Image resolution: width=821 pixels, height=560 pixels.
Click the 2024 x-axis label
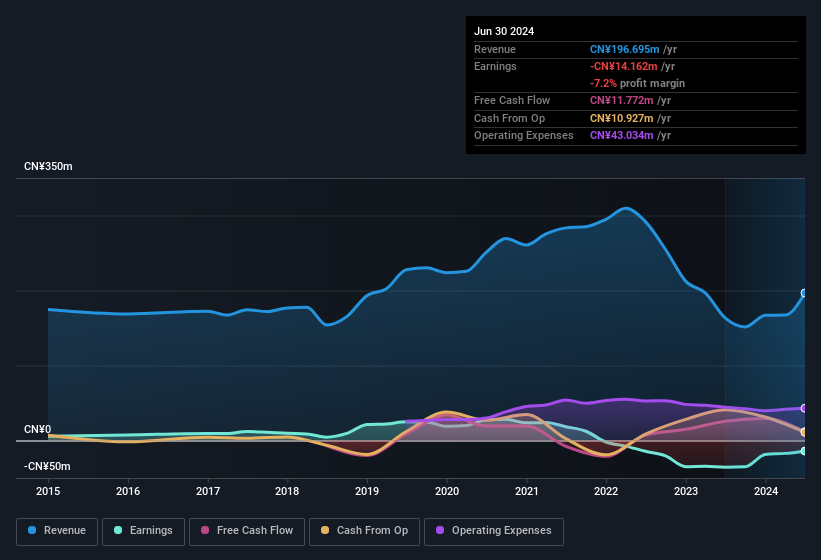(x=766, y=491)
